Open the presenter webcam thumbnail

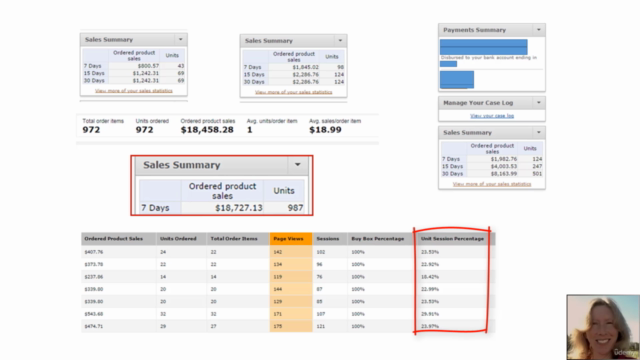pos(603,327)
